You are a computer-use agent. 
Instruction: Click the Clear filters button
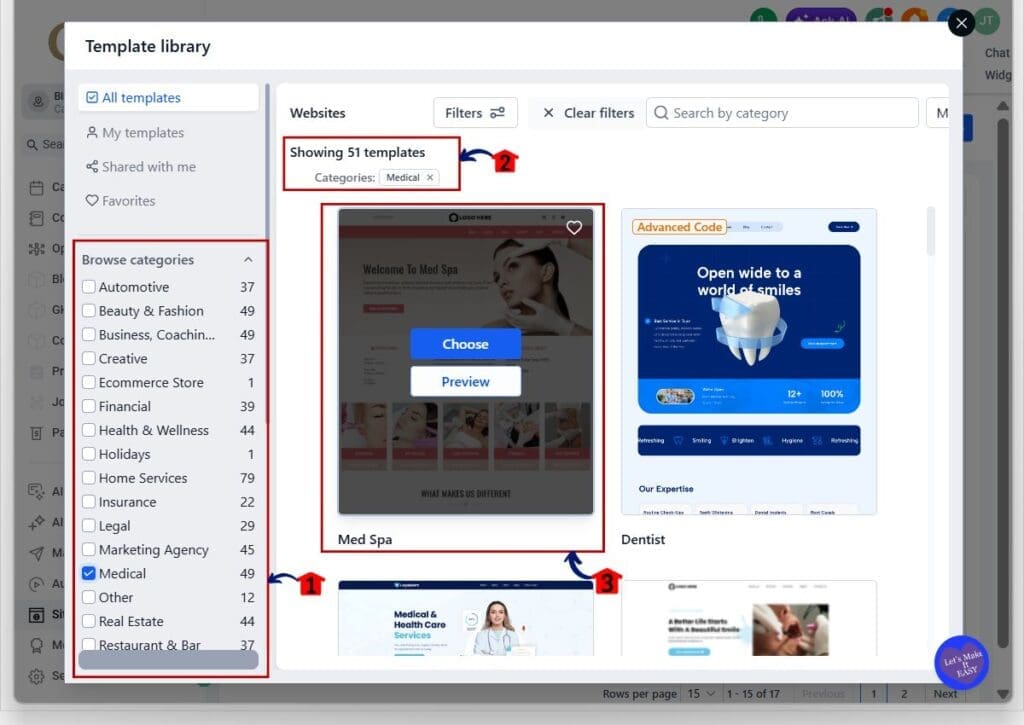[x=588, y=113]
